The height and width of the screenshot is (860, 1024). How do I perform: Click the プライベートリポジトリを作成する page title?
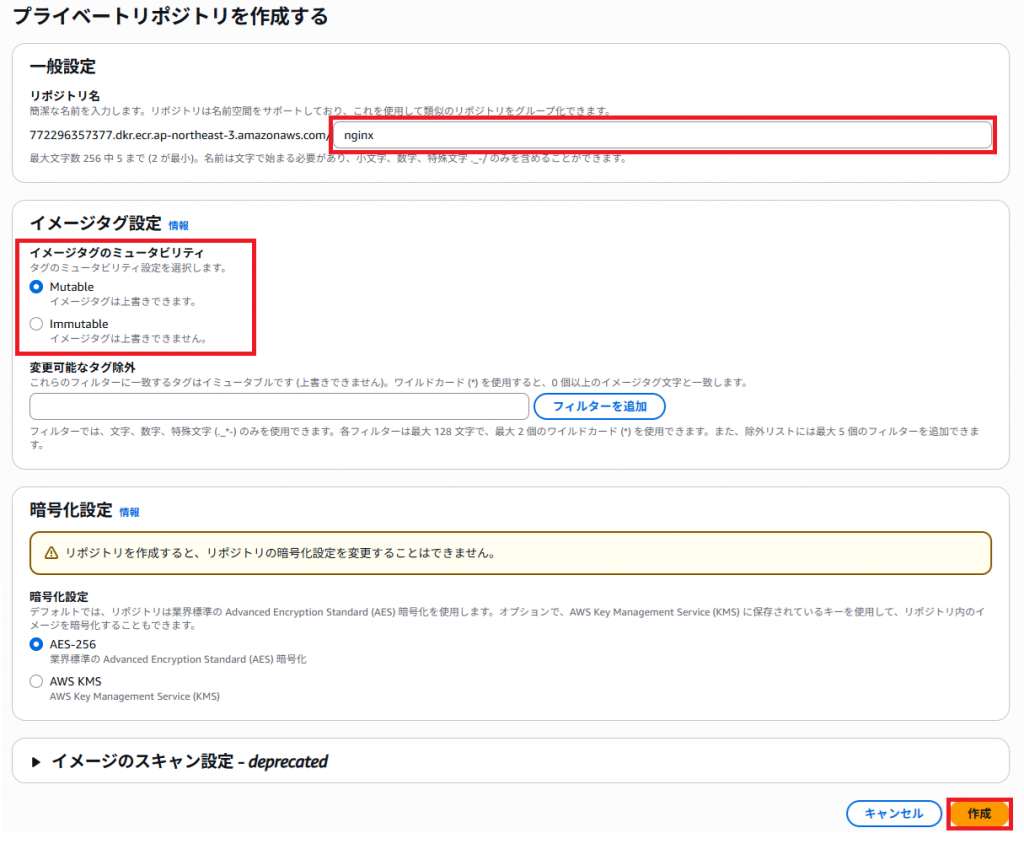click(170, 17)
